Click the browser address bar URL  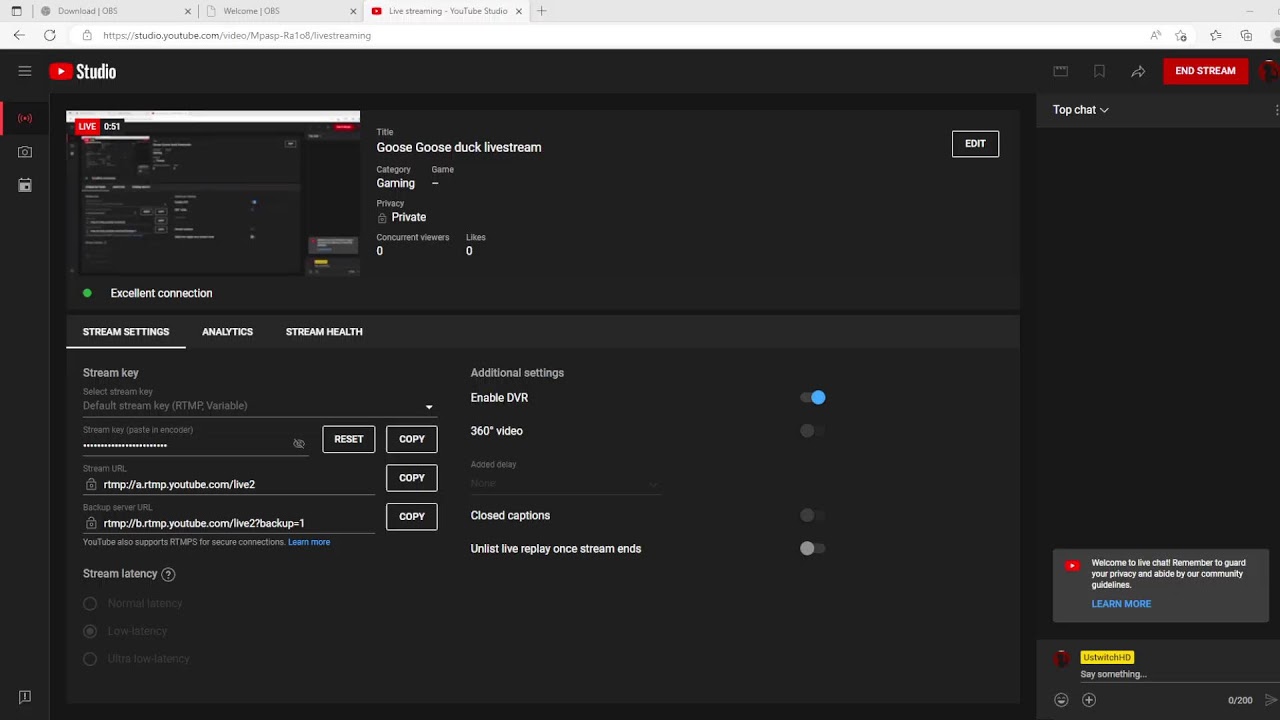[x=237, y=35]
